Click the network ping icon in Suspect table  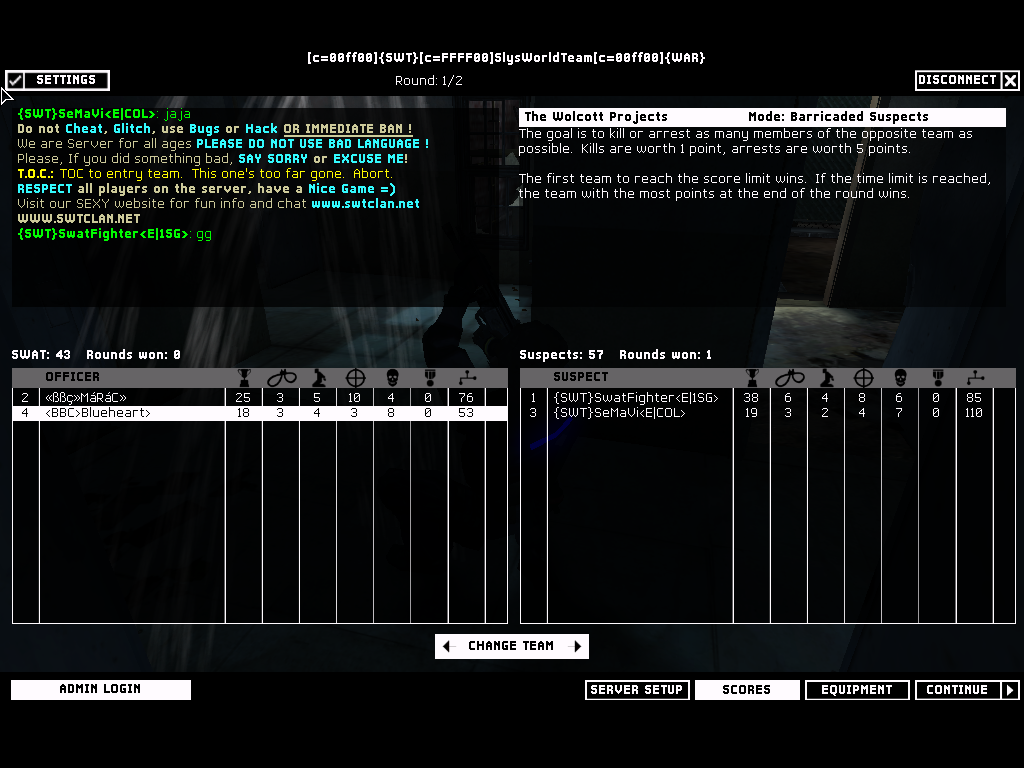click(x=975, y=377)
